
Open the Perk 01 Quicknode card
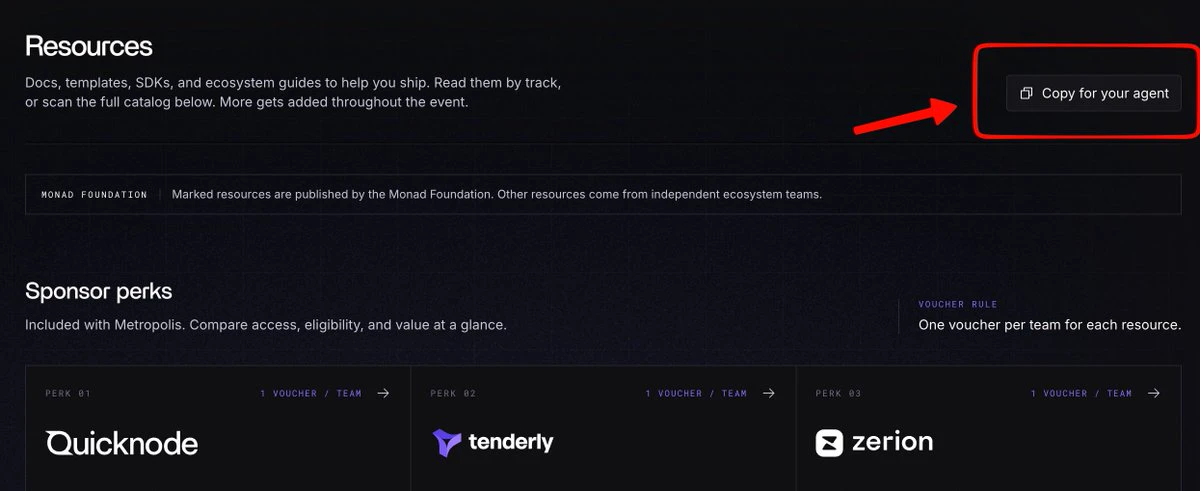click(x=218, y=428)
